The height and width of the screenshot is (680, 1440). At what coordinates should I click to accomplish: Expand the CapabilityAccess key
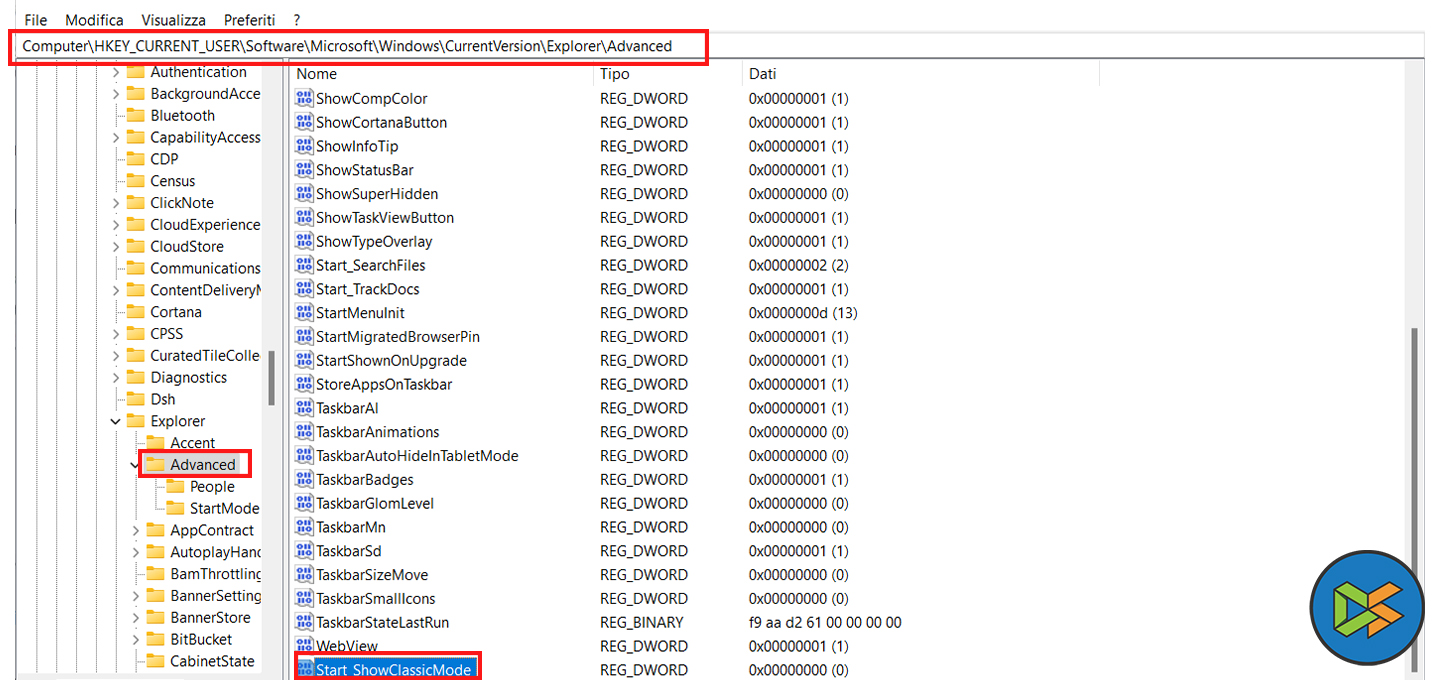pyautogui.click(x=115, y=138)
